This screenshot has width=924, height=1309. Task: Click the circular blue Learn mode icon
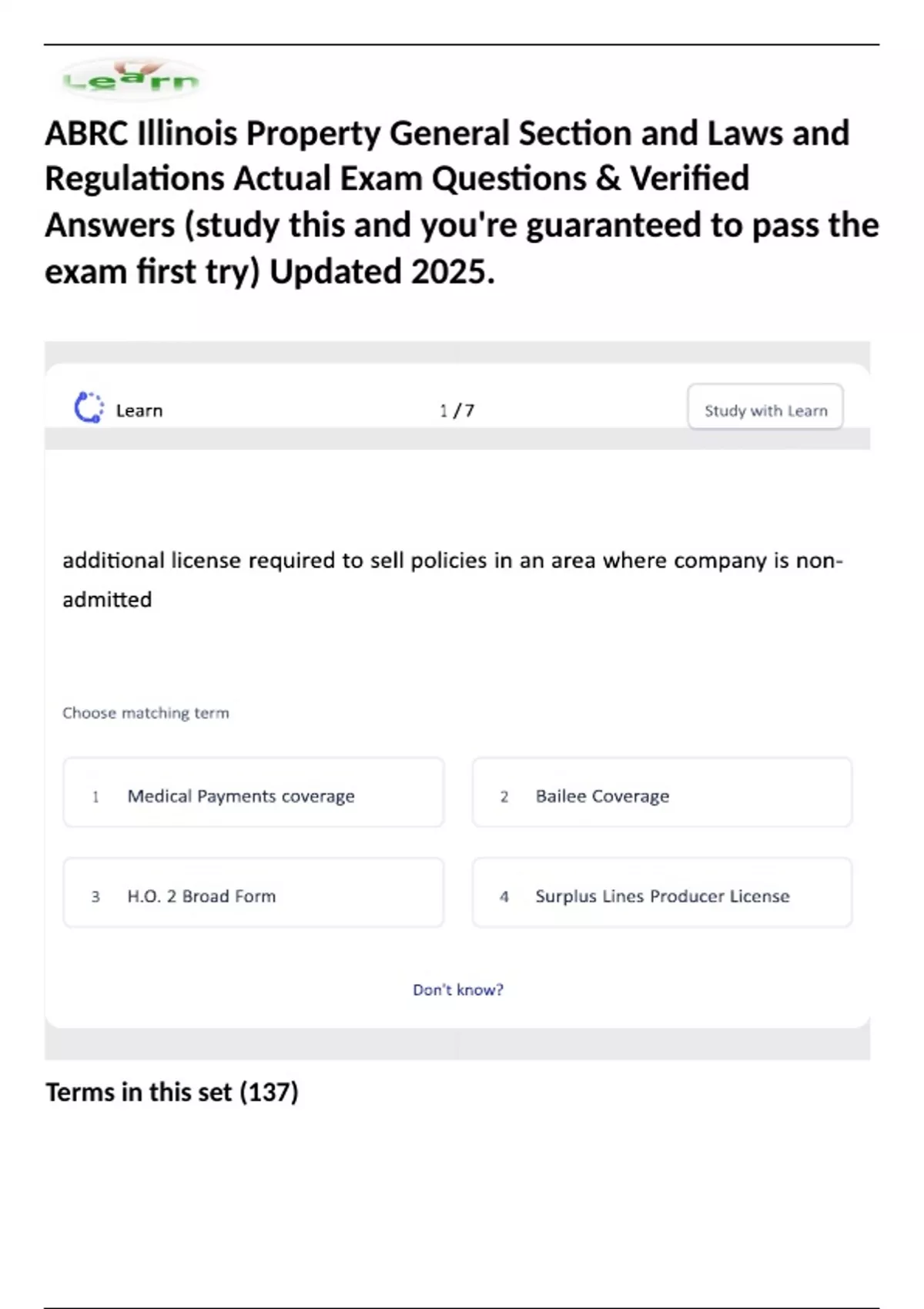click(89, 407)
